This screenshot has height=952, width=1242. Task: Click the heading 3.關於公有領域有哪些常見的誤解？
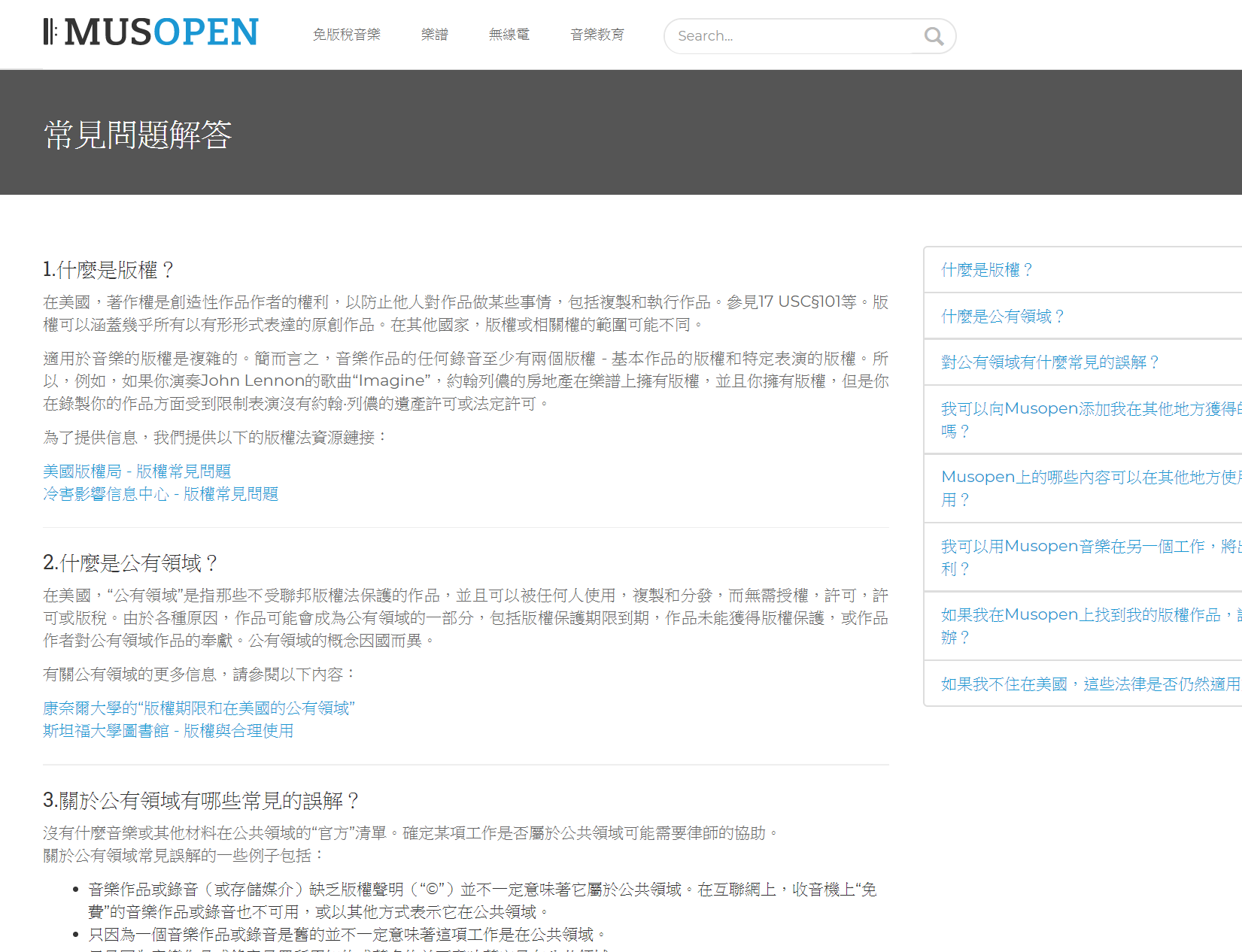coord(202,801)
